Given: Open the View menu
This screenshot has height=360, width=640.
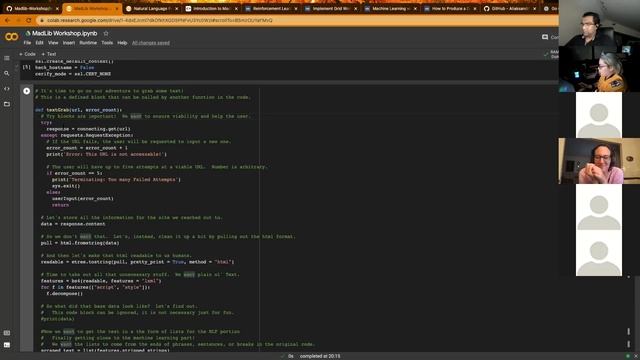Looking at the screenshot, I should click(53, 43).
